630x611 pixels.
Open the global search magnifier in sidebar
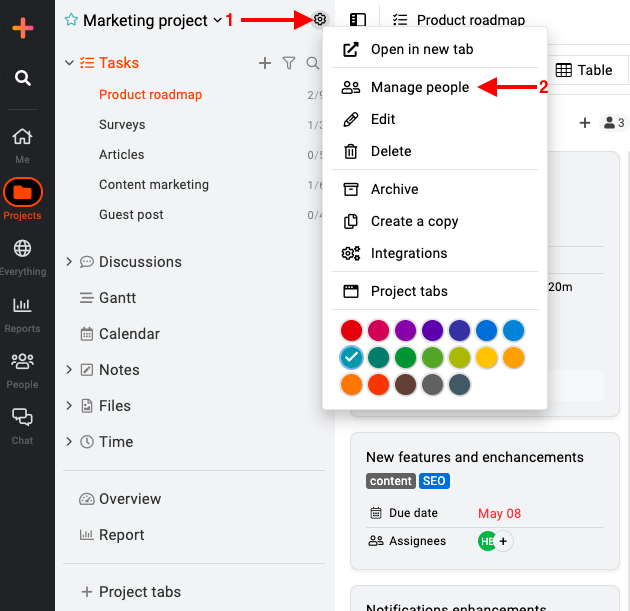coord(22,78)
